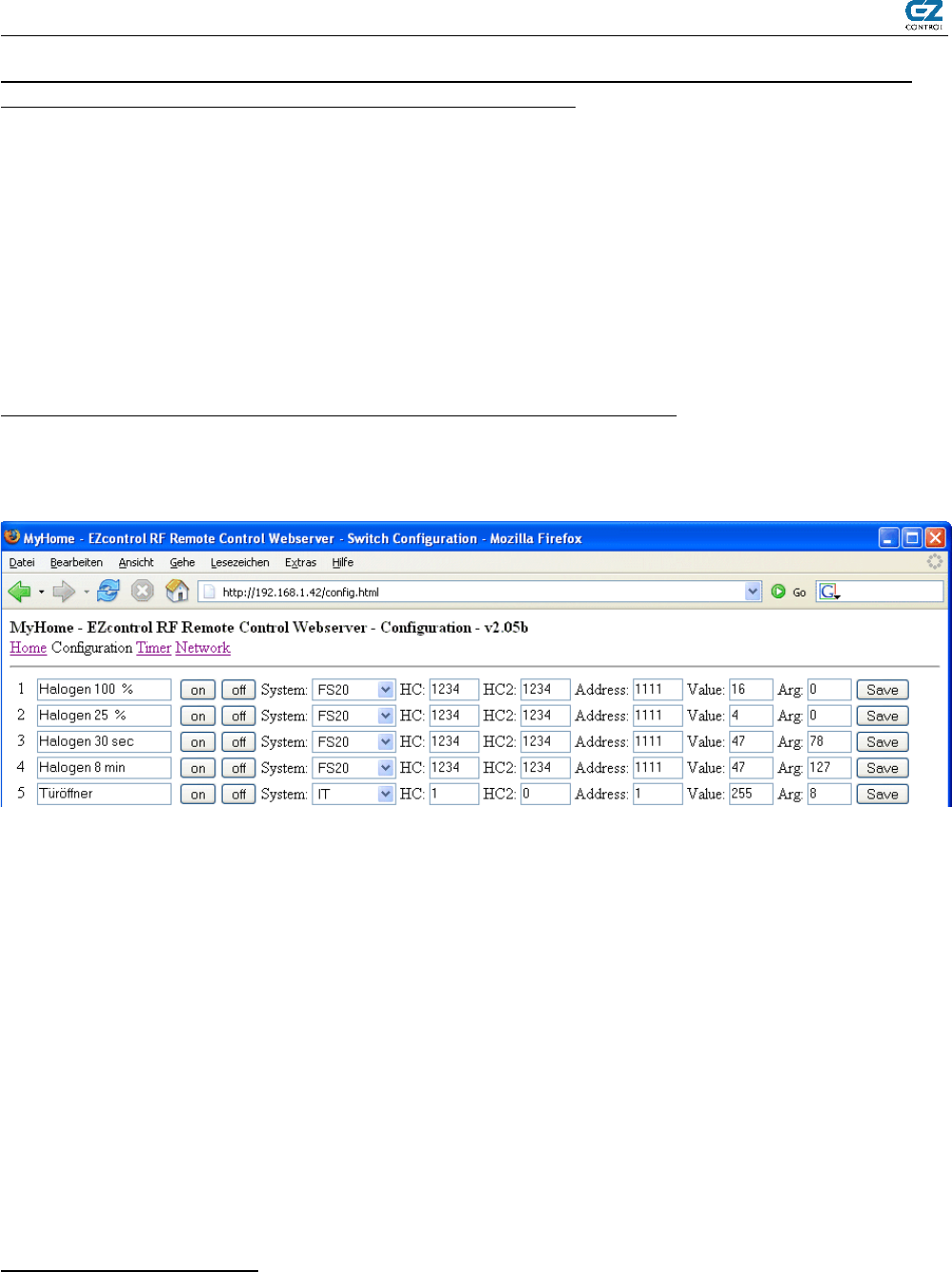Click the Google search input box
Image resolution: width=952 pixels, height=1272 pixels.
(892, 592)
